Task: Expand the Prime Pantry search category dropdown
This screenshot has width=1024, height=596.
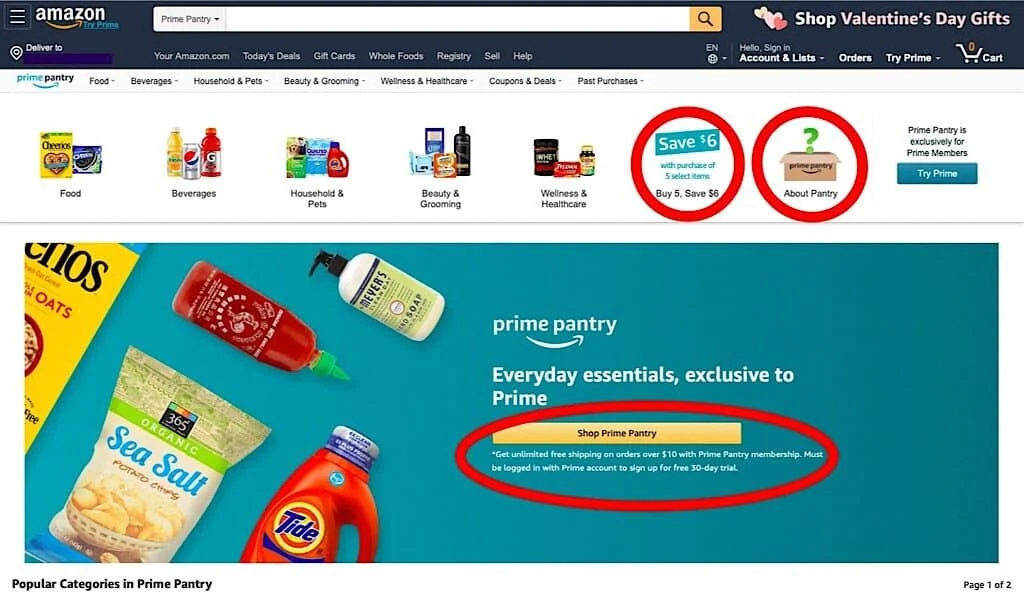Action: (190, 19)
